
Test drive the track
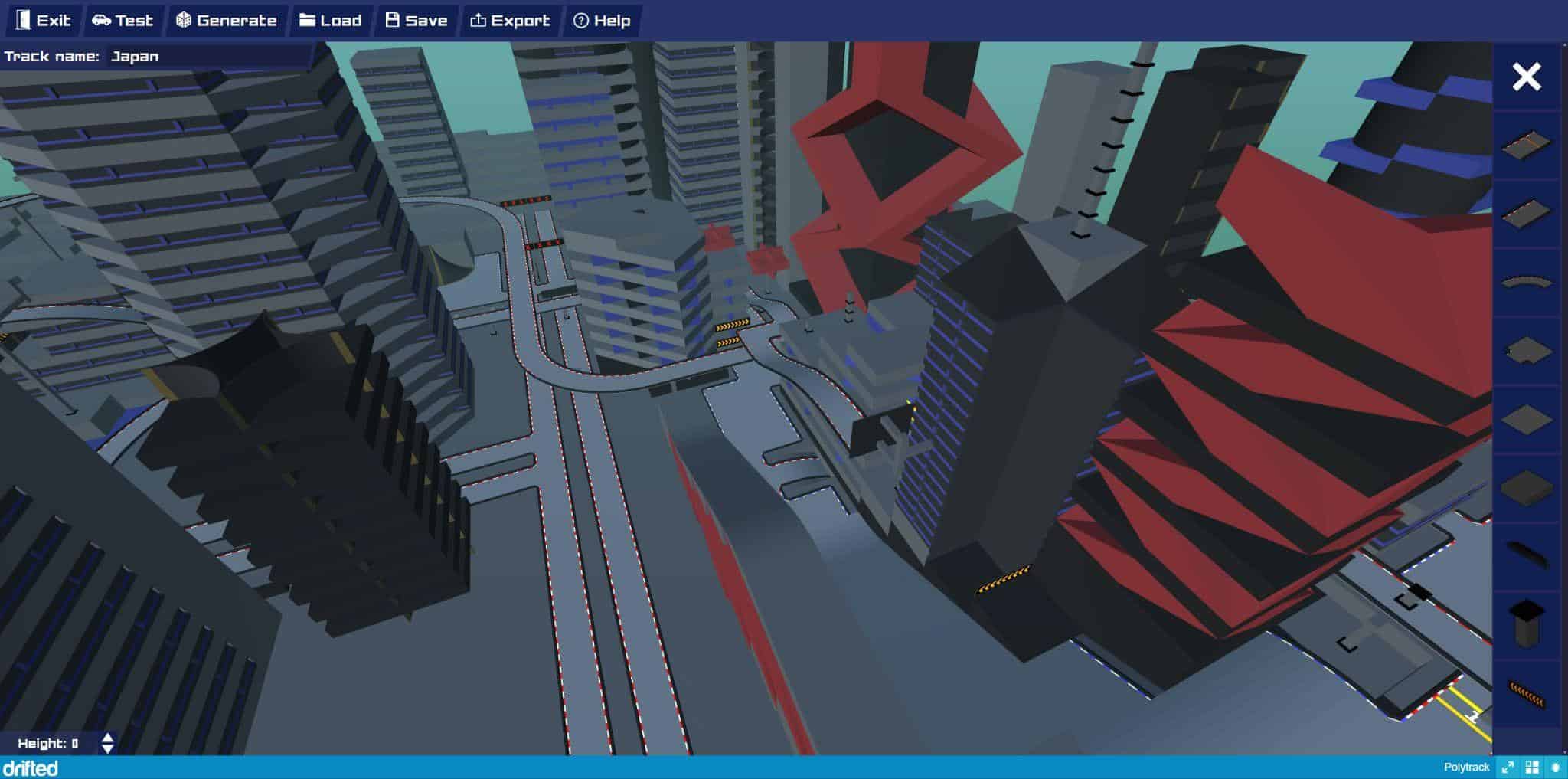122,21
